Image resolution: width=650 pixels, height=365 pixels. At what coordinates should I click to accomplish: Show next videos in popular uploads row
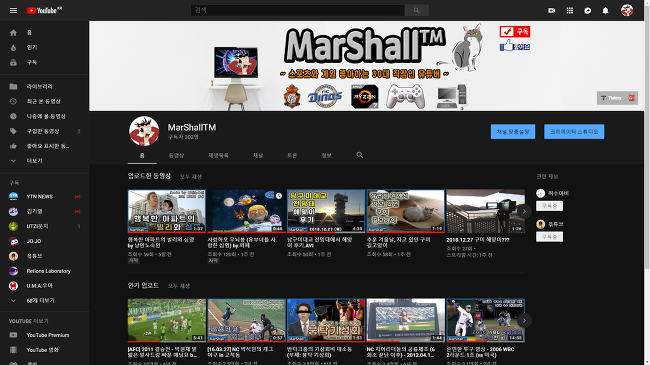[x=524, y=320]
